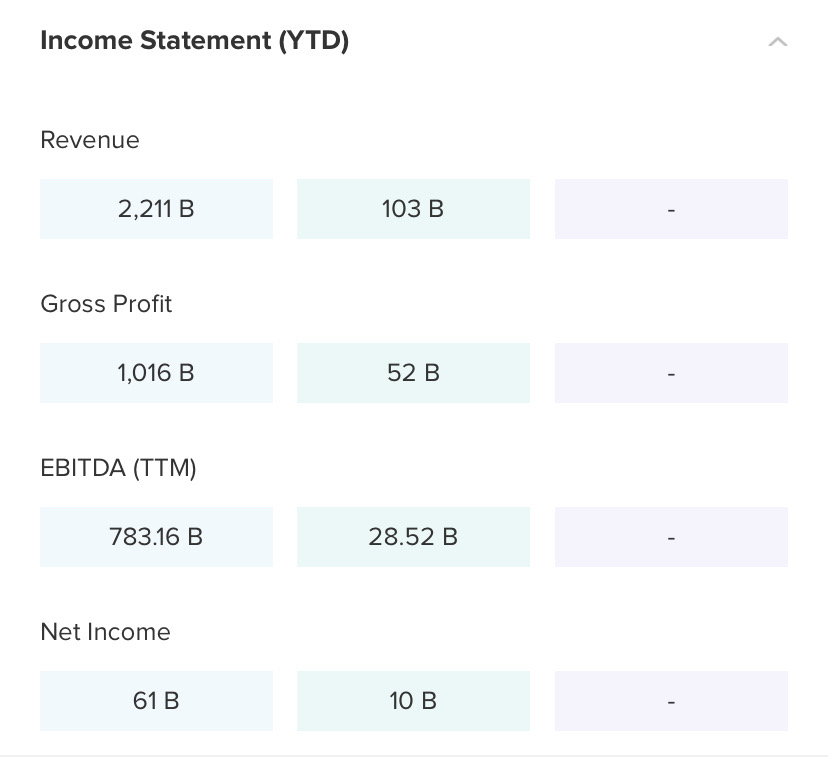The image size is (828, 772).
Task: Click the empty dash cell for Revenue
Action: click(x=671, y=209)
